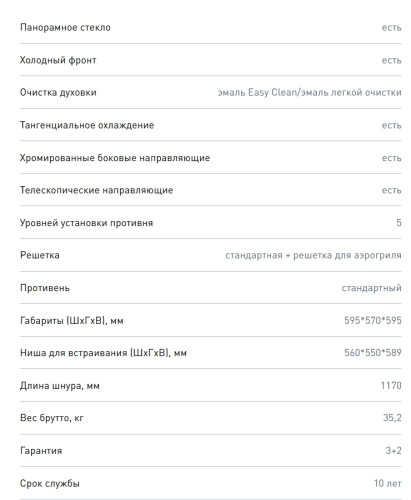
Task: Click the "Панорамное стекло" label
Action: pyautogui.click(x=65, y=27)
